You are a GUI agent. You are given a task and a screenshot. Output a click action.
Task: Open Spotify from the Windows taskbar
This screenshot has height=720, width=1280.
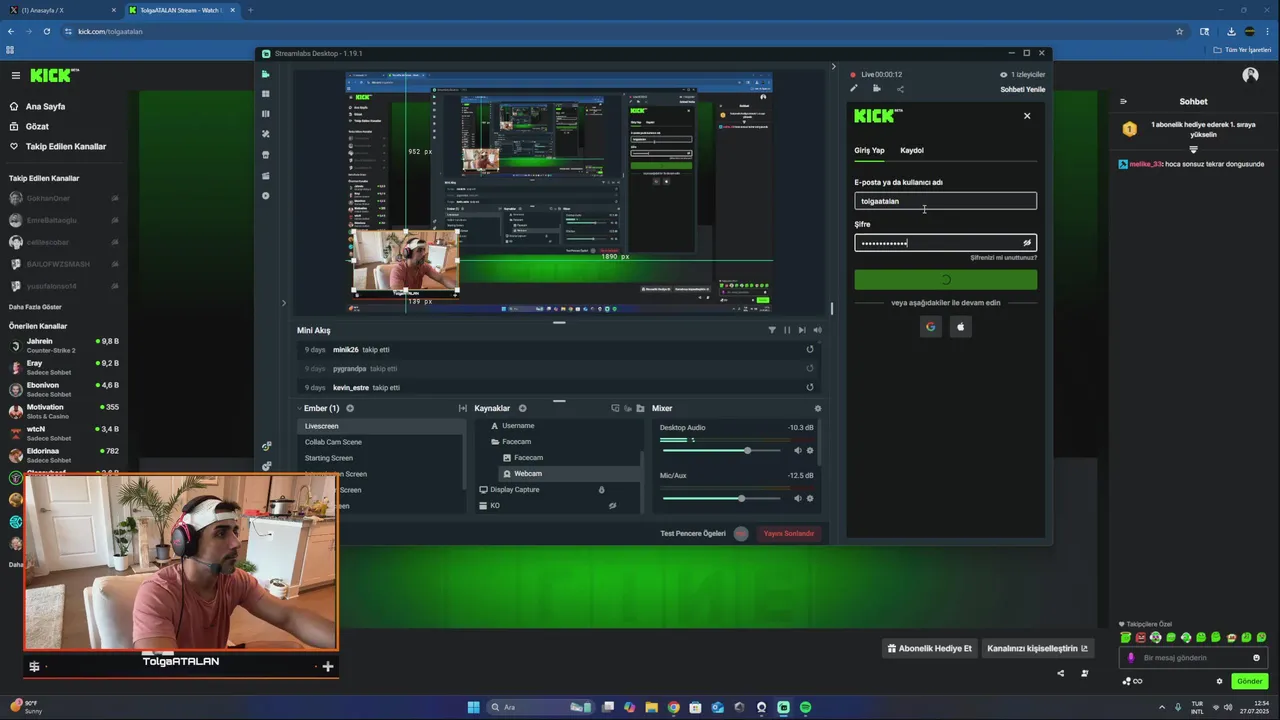pyautogui.click(x=805, y=707)
